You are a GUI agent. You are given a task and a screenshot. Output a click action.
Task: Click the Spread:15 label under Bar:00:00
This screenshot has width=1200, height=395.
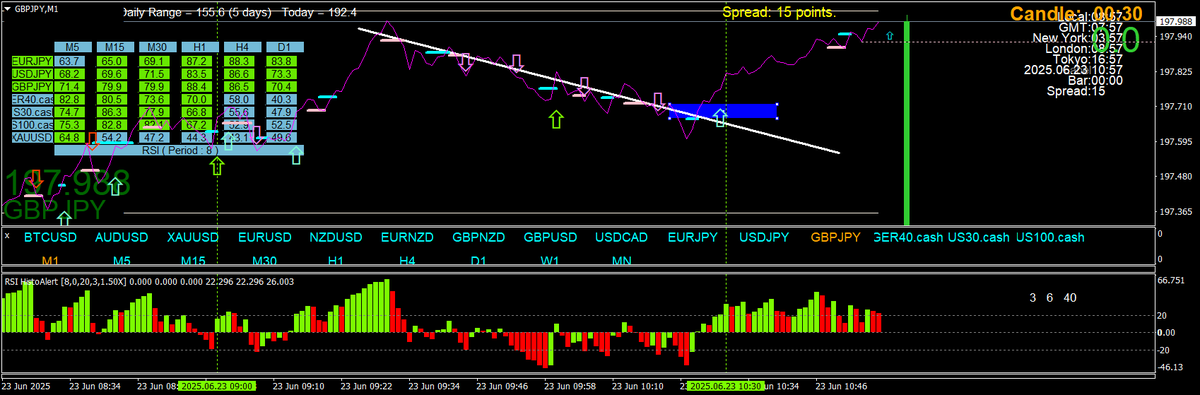[1076, 91]
